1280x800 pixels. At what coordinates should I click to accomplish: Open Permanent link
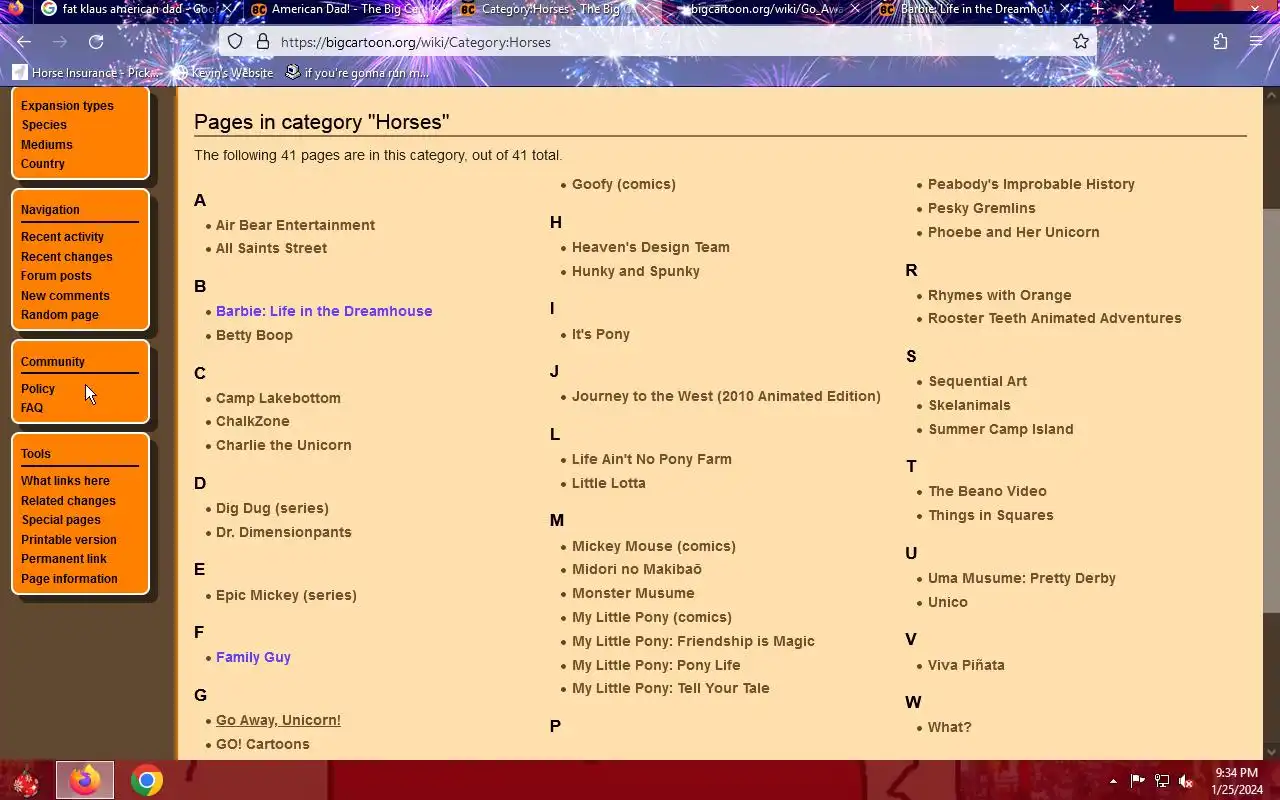[x=64, y=559]
